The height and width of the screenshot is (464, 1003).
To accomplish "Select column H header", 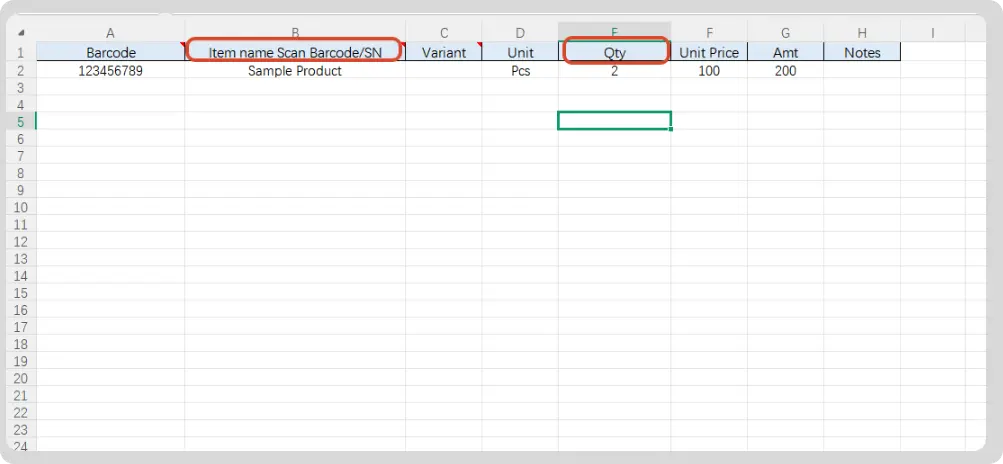I will coord(862,33).
